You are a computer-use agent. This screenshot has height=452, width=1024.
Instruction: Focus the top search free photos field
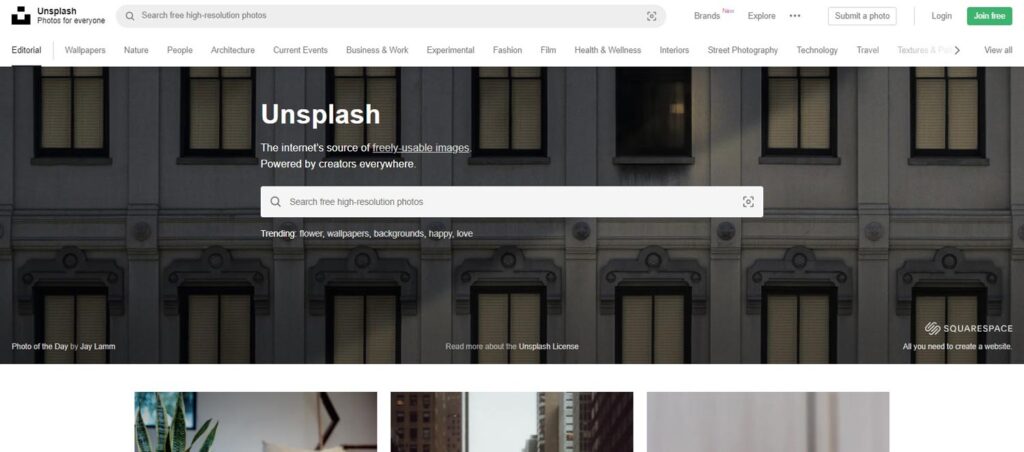pos(391,16)
